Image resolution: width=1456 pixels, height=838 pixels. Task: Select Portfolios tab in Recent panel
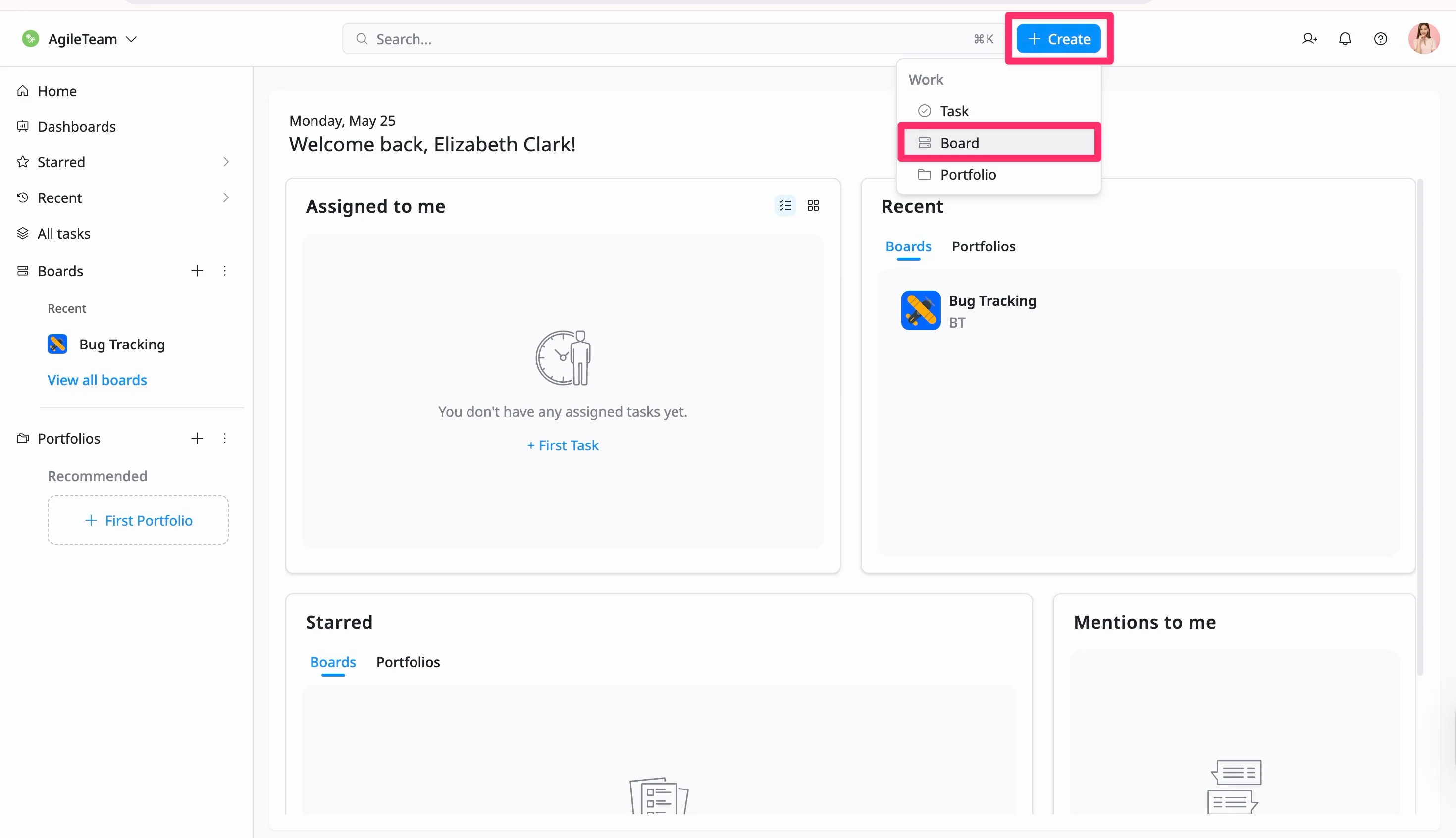pos(984,246)
